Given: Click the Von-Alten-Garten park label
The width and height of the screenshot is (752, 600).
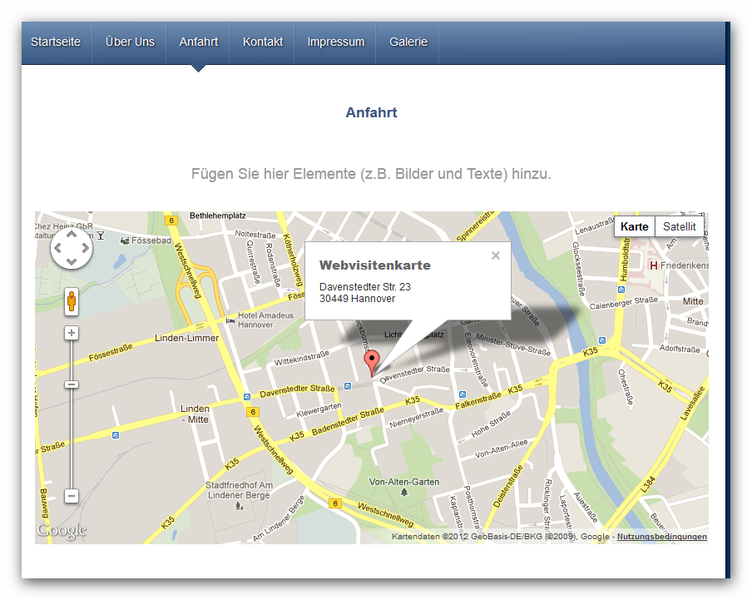Looking at the screenshot, I should coord(404,482).
